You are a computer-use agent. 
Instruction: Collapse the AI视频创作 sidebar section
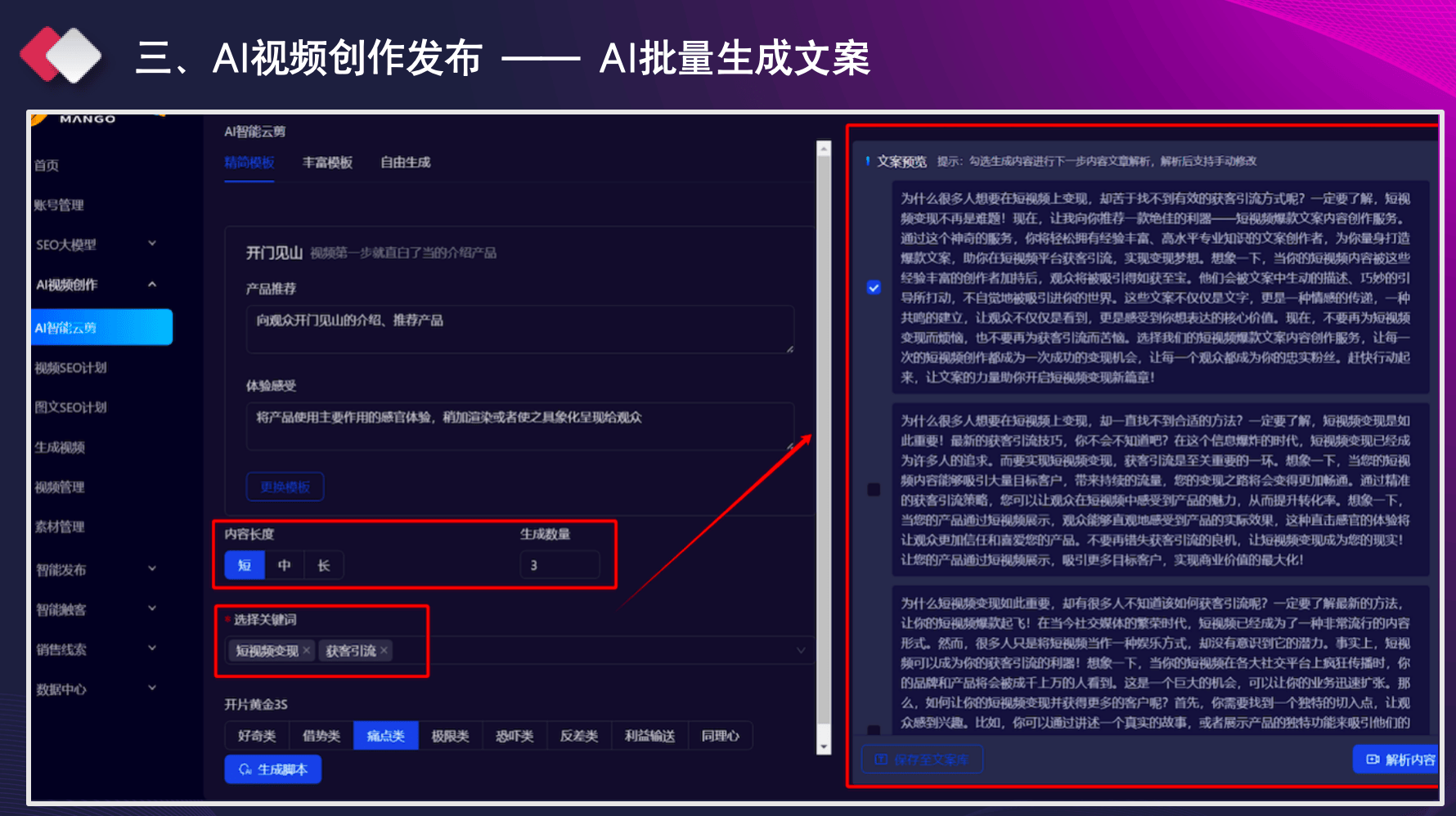click(x=152, y=285)
